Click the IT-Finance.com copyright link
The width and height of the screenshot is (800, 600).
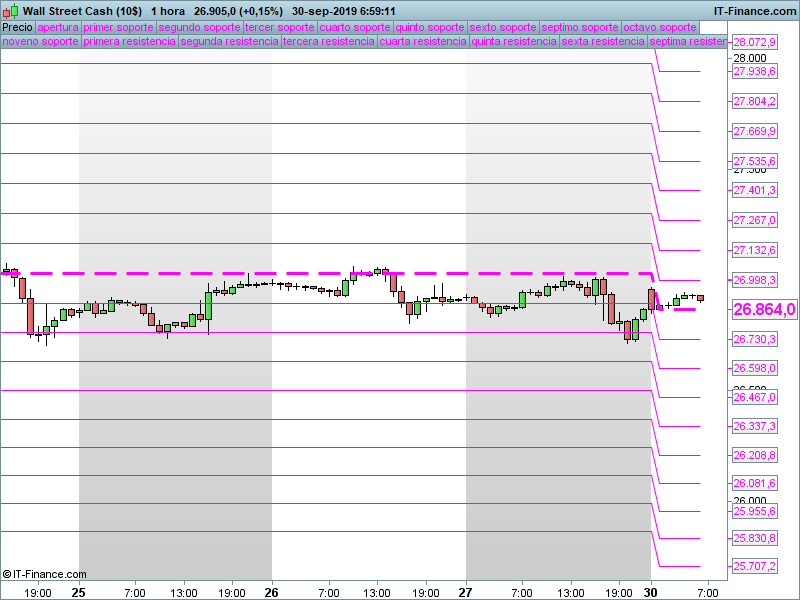pos(44,574)
